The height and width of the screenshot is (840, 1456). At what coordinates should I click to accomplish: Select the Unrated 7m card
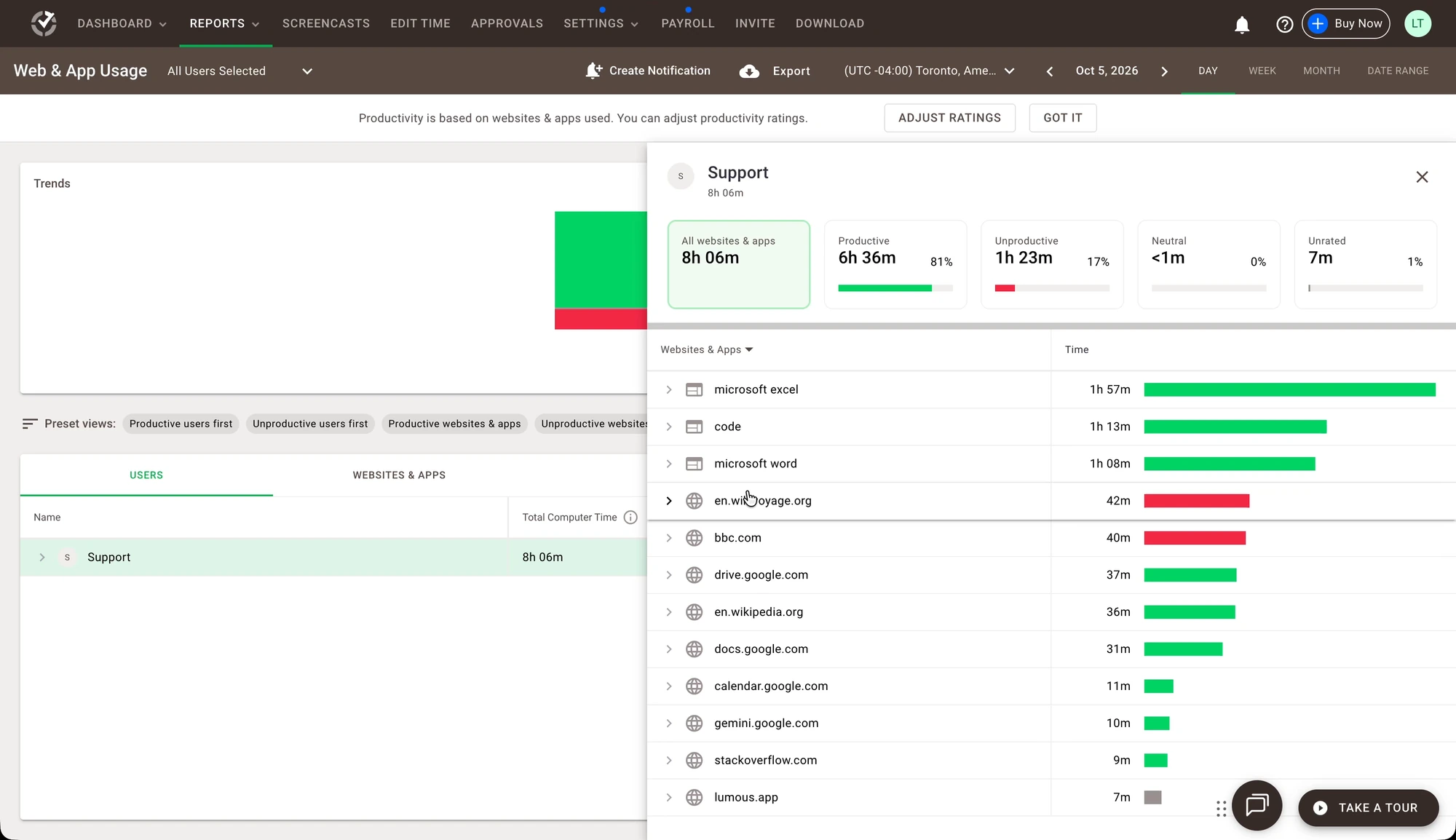pyautogui.click(x=1366, y=264)
